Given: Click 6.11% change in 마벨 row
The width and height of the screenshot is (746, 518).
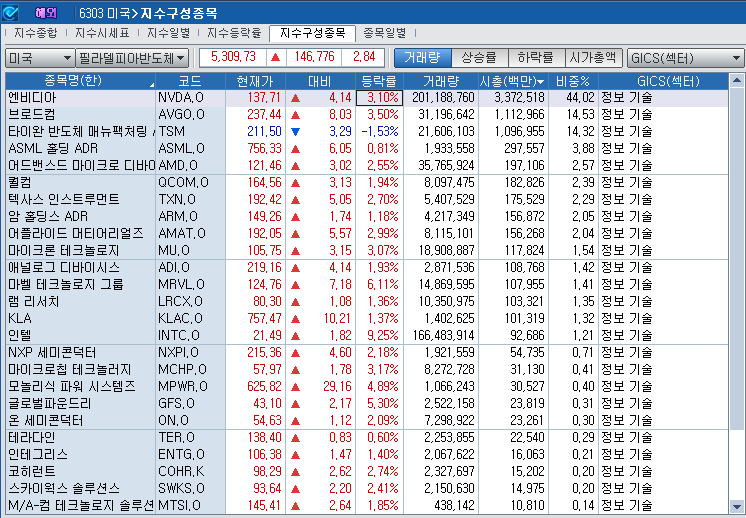Looking at the screenshot, I should 383,284.
